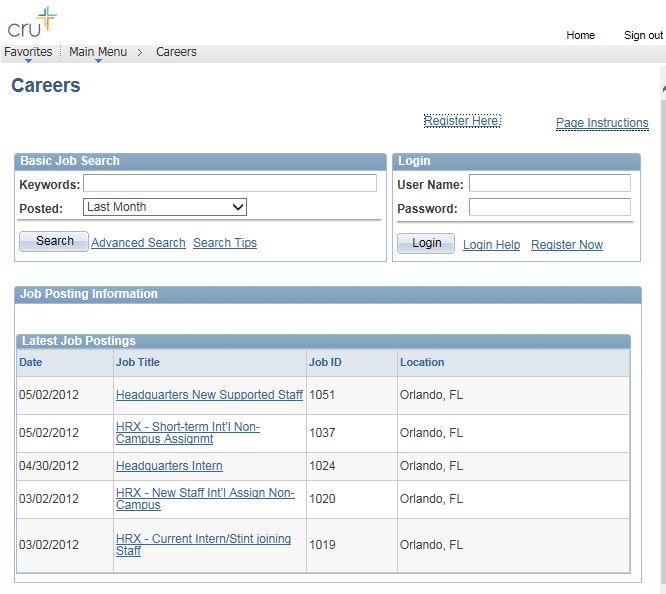Click the Careers page heading

pyautogui.click(x=45, y=85)
